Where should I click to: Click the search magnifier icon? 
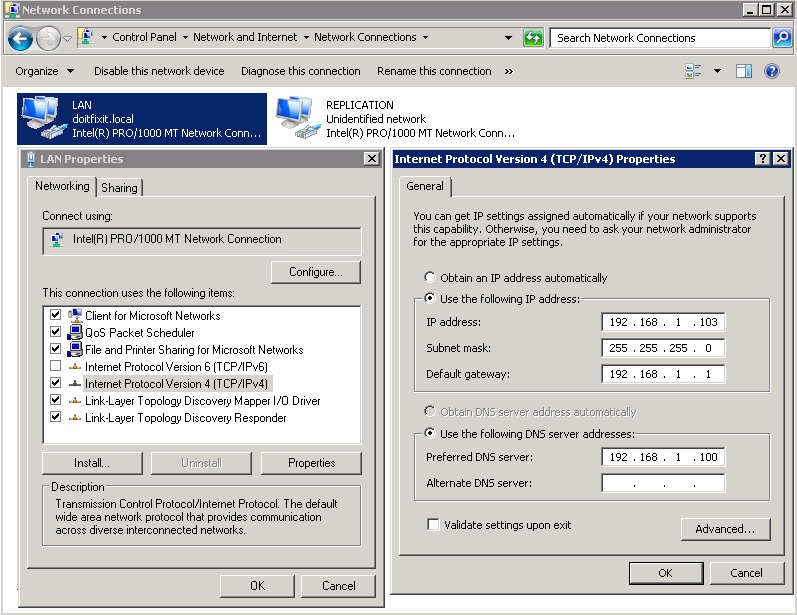pos(782,38)
